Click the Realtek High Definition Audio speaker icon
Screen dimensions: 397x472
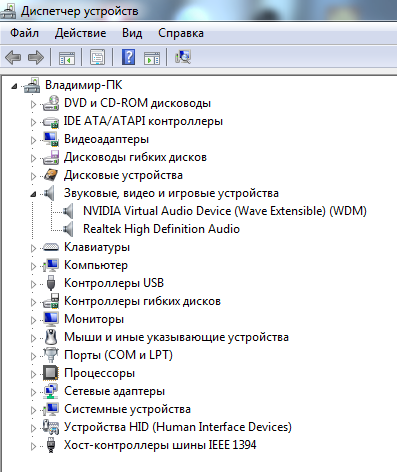point(68,229)
